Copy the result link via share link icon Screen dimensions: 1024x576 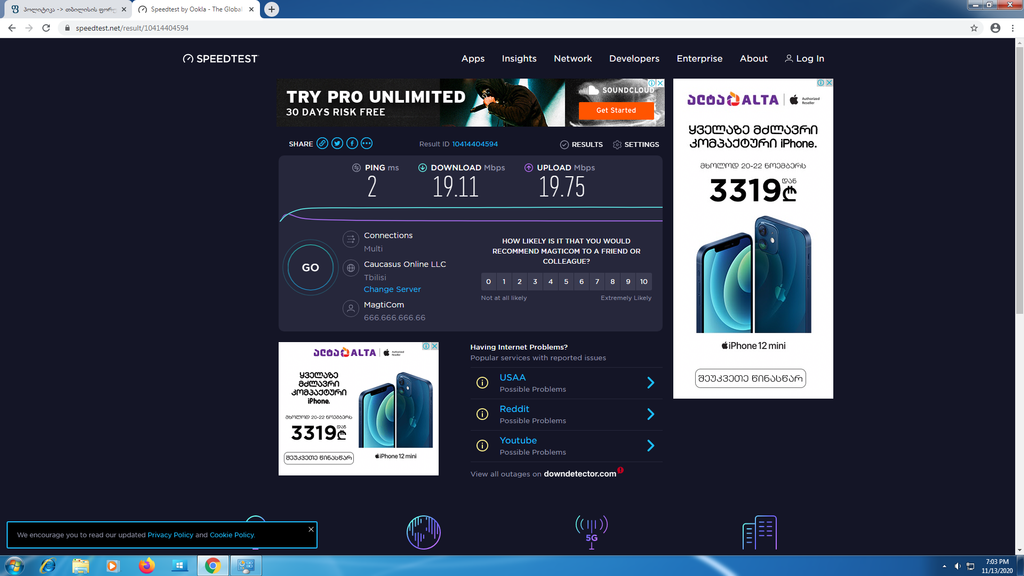(323, 144)
